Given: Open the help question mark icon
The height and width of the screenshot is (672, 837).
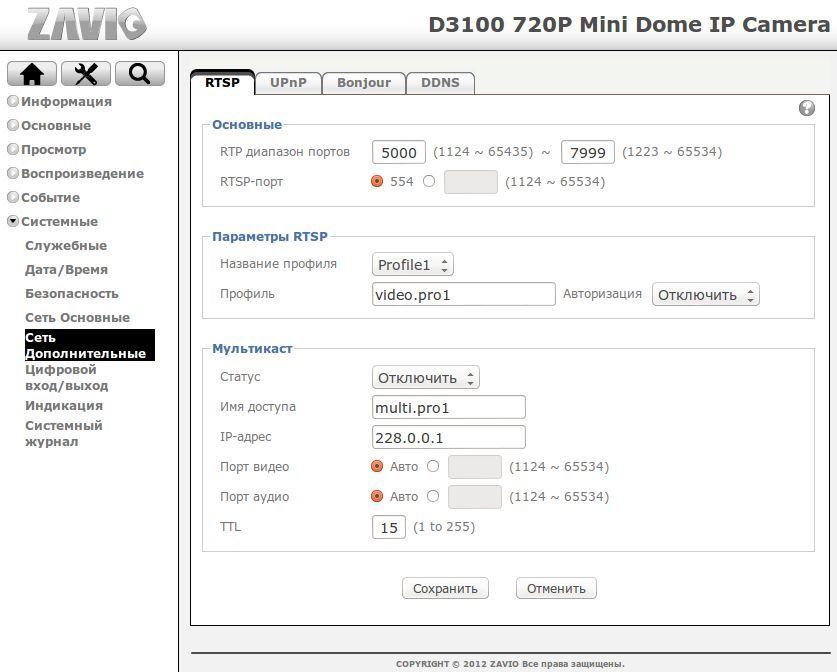Looking at the screenshot, I should (807, 108).
